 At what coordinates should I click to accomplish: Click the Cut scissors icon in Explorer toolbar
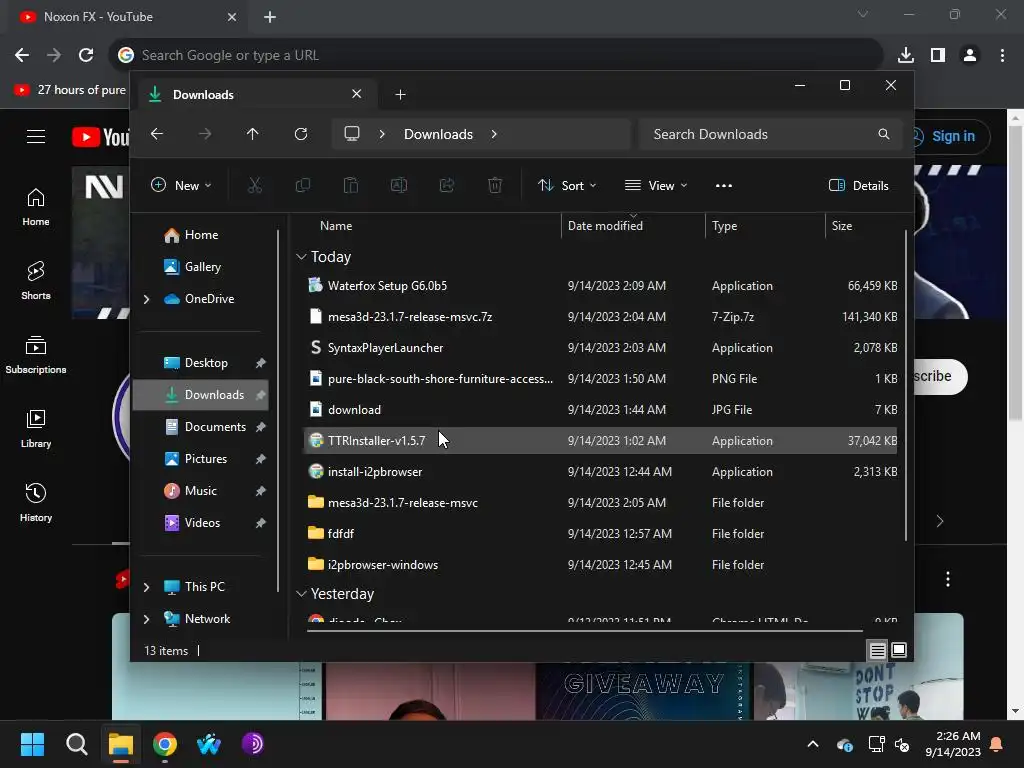point(255,185)
